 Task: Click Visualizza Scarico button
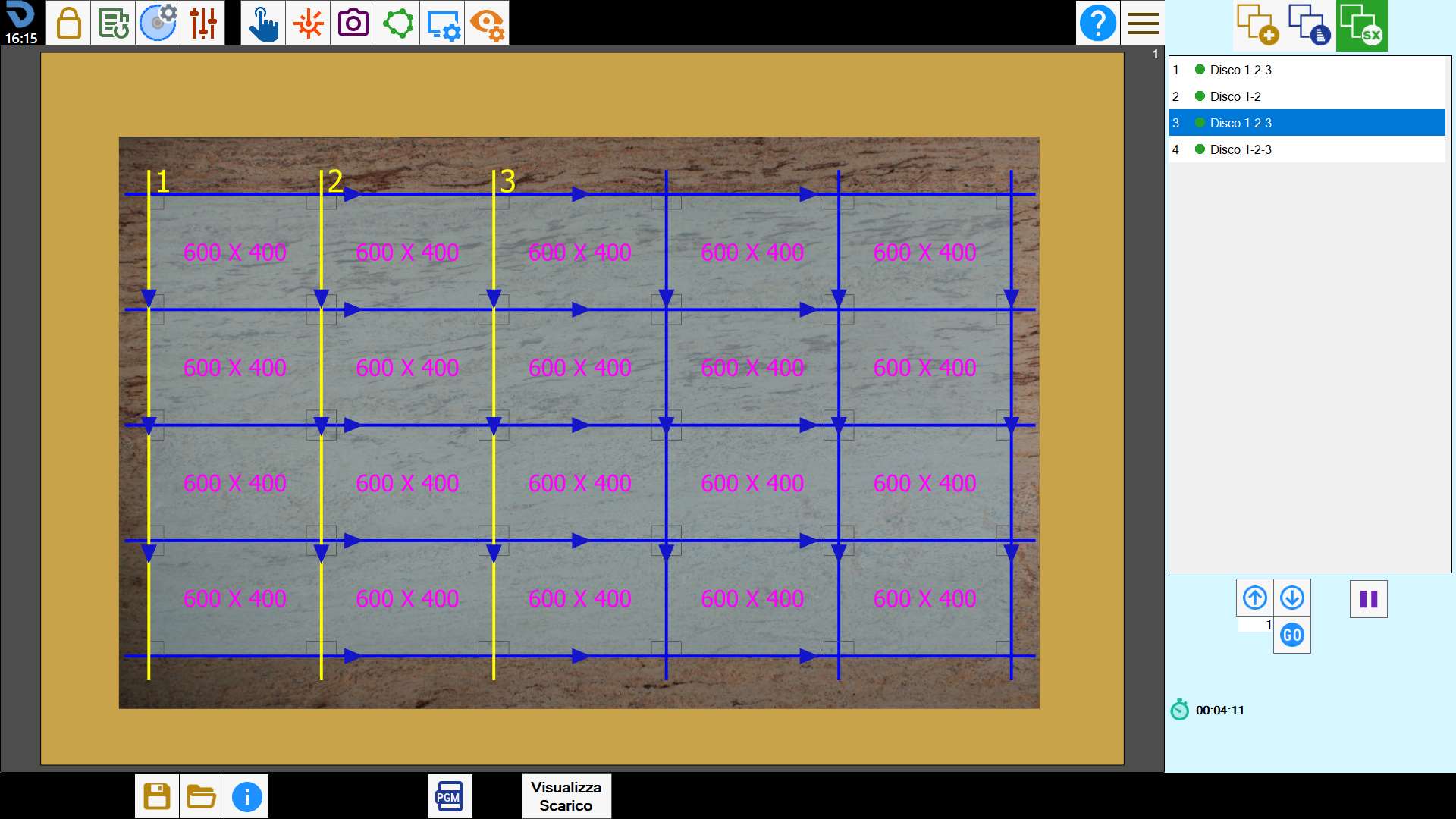(566, 796)
